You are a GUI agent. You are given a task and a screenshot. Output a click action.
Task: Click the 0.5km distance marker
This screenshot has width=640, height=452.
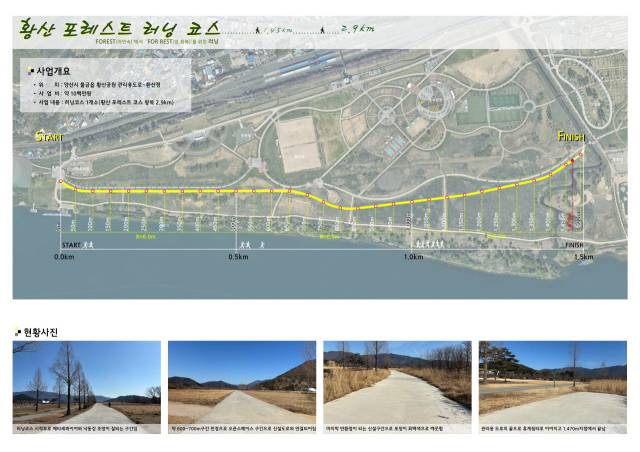click(x=239, y=257)
